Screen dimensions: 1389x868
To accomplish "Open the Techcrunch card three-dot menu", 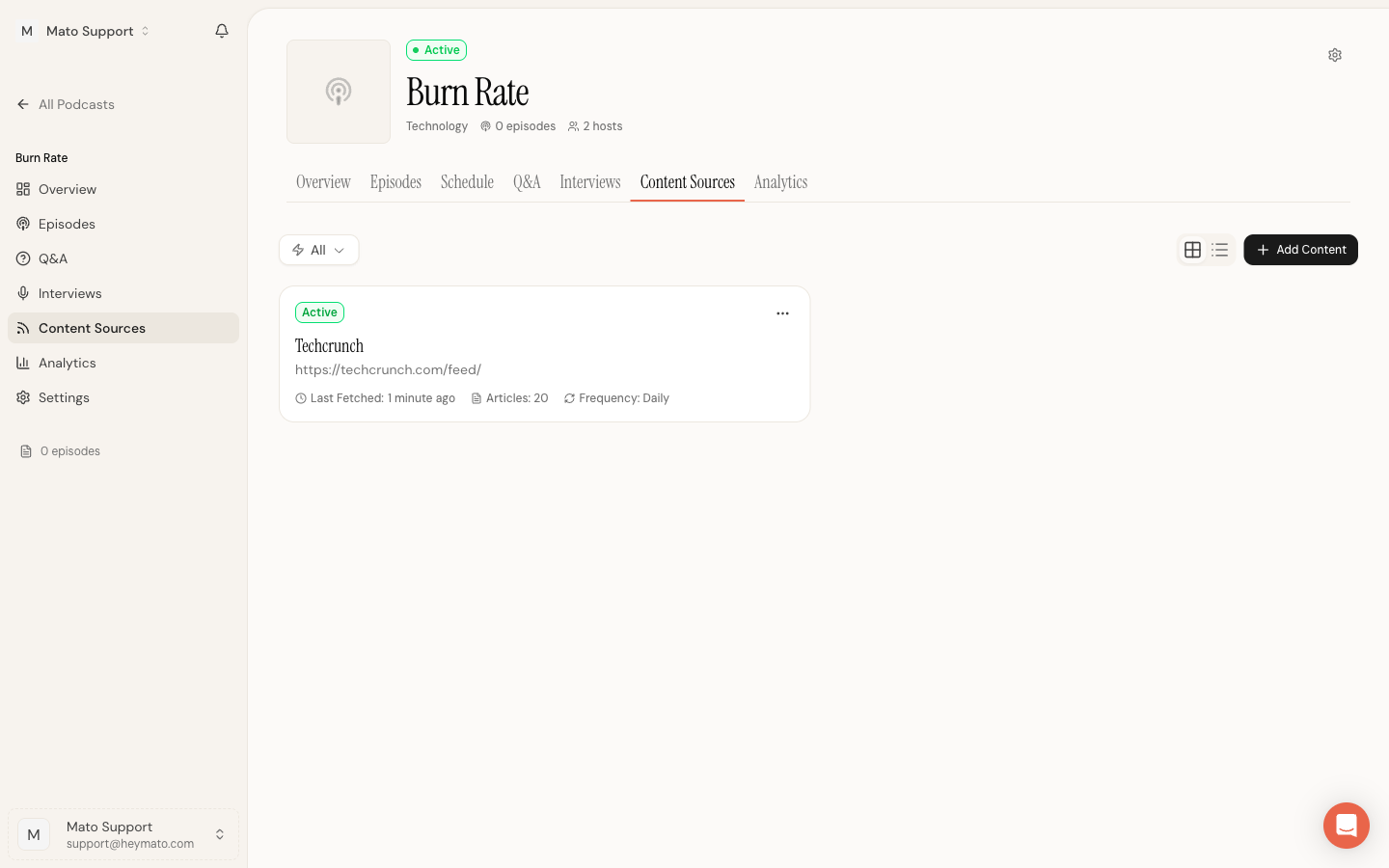I will pos(782,313).
